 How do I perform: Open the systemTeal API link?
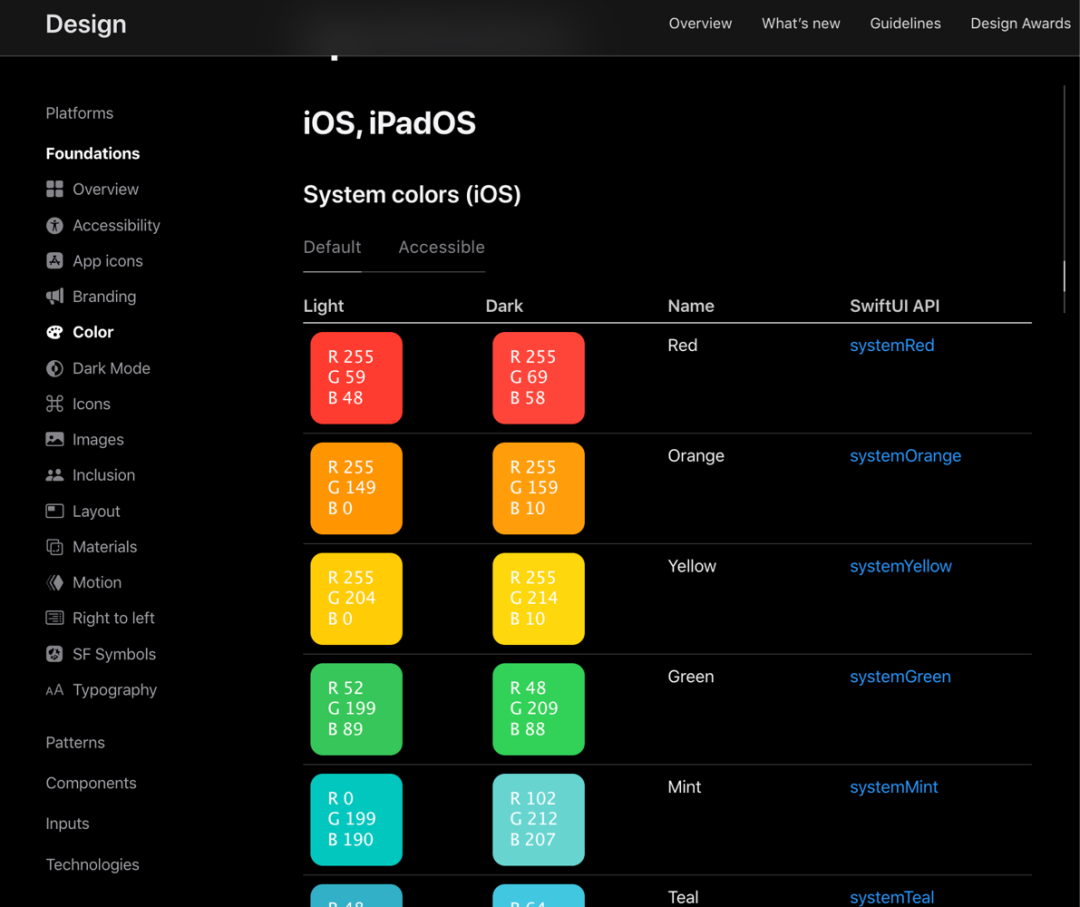(892, 897)
